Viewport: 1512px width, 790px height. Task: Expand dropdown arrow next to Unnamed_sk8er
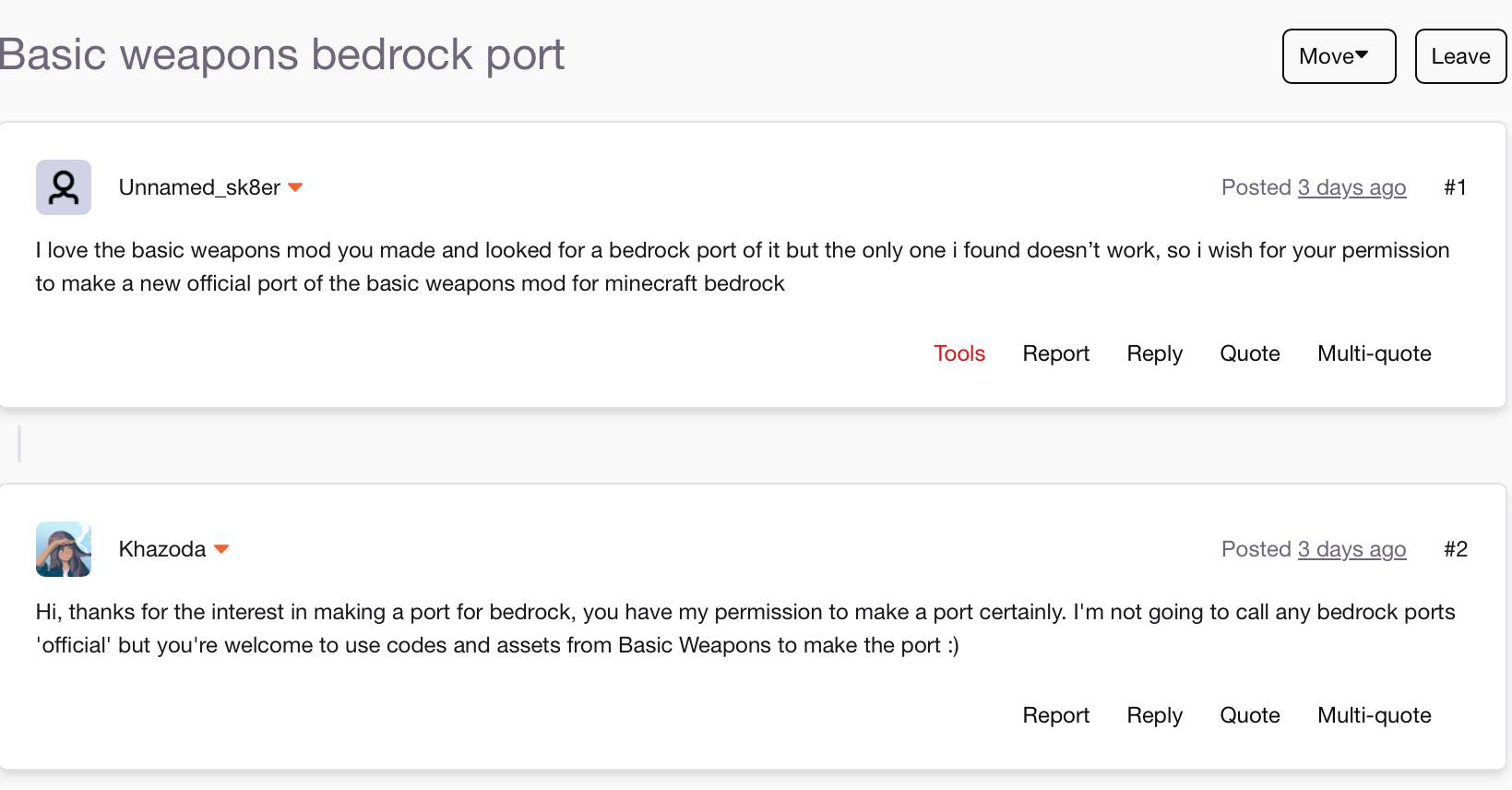pyautogui.click(x=295, y=187)
